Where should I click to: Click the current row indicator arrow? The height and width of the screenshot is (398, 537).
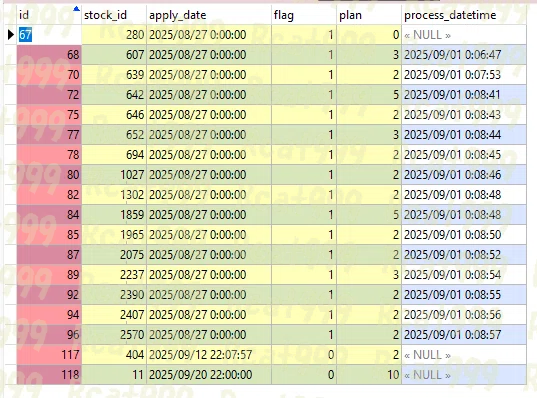tap(11, 35)
